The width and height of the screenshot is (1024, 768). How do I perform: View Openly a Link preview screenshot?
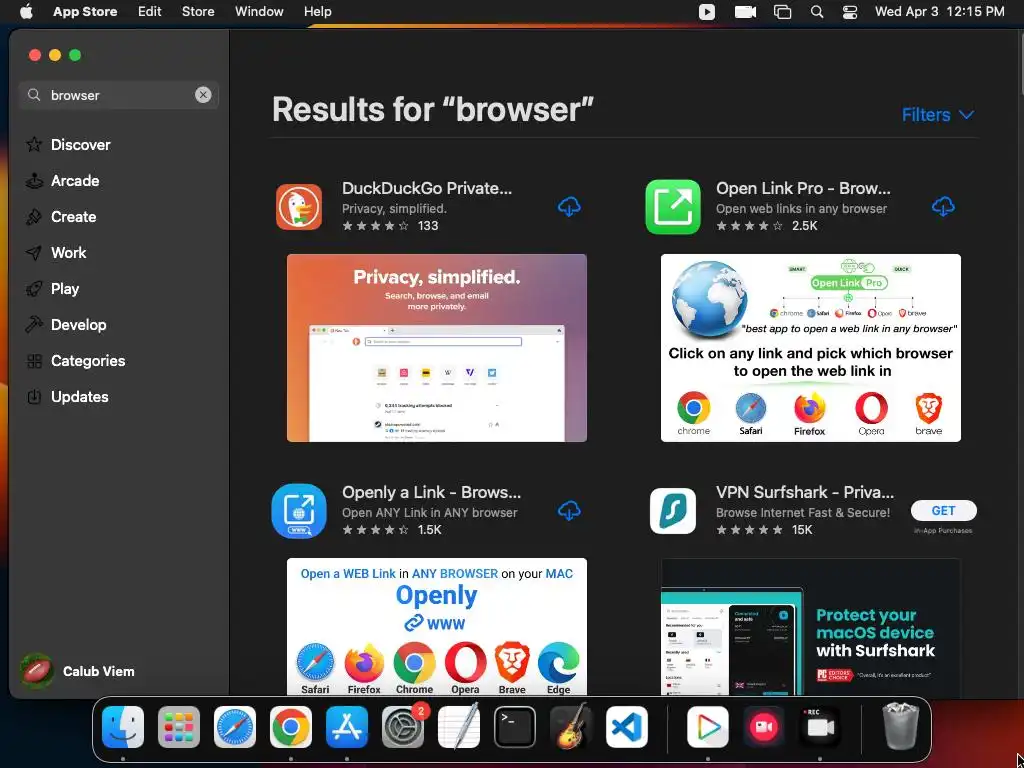click(x=437, y=626)
